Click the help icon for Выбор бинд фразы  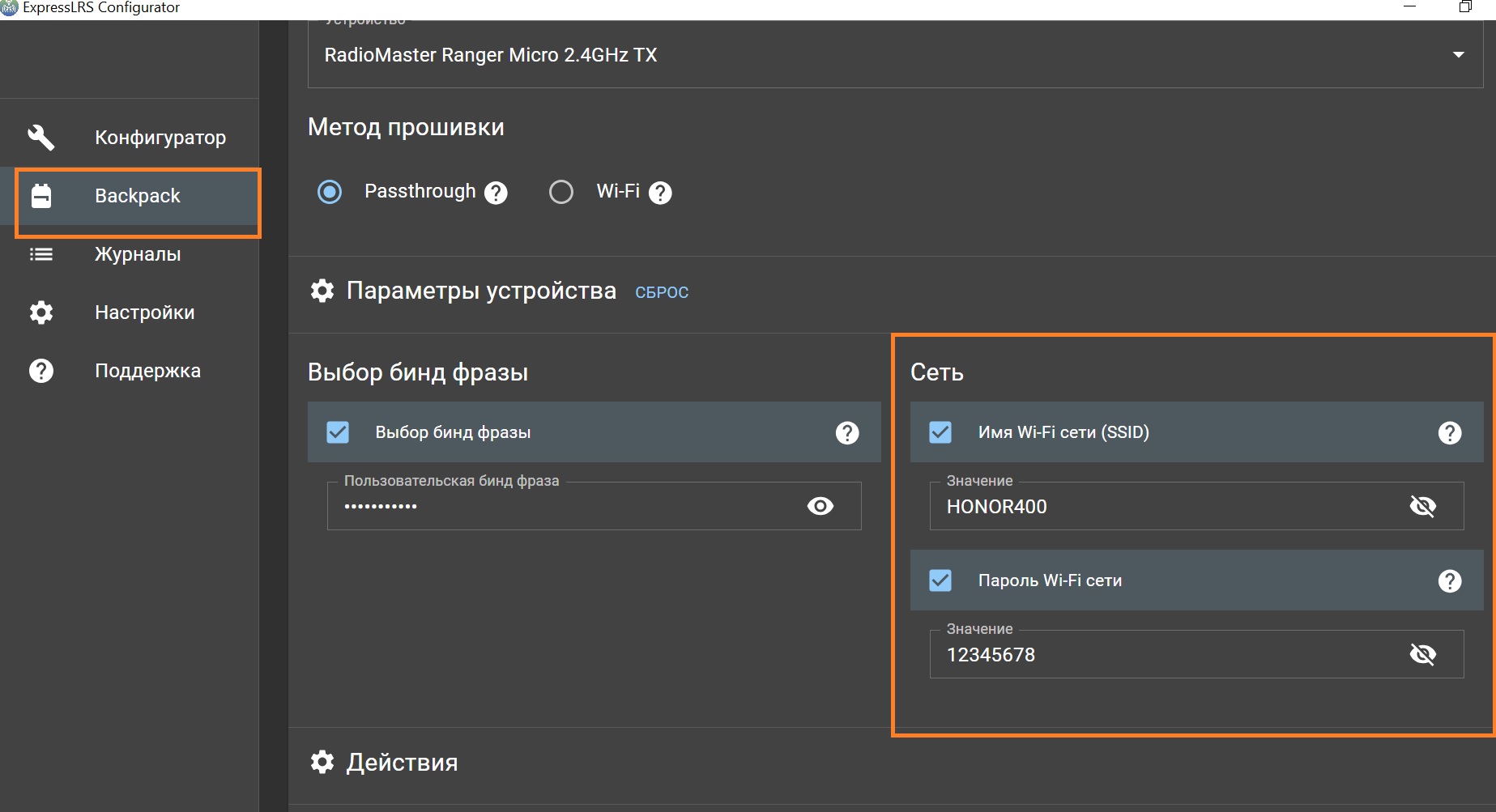pyautogui.click(x=846, y=432)
